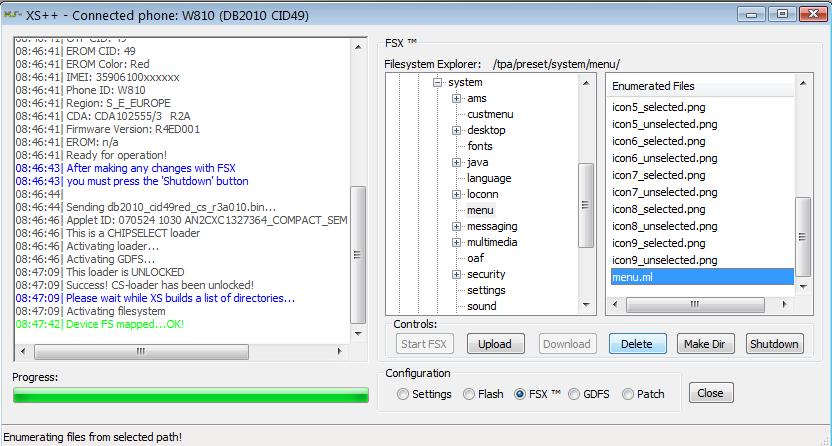Expand the security folder
This screenshot has width=832, height=446.
(456, 274)
